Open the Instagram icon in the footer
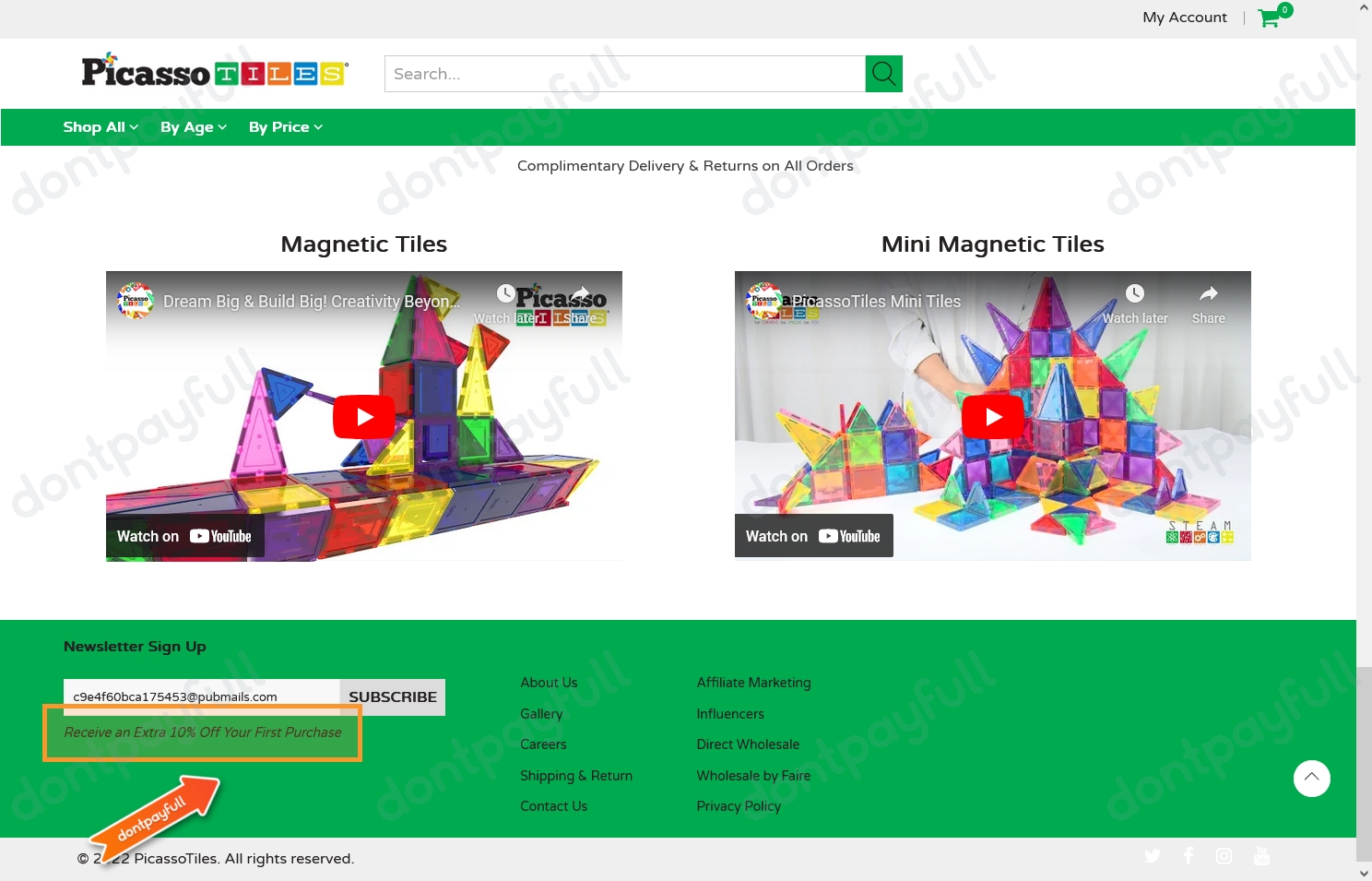The height and width of the screenshot is (881, 1372). coord(1224,856)
